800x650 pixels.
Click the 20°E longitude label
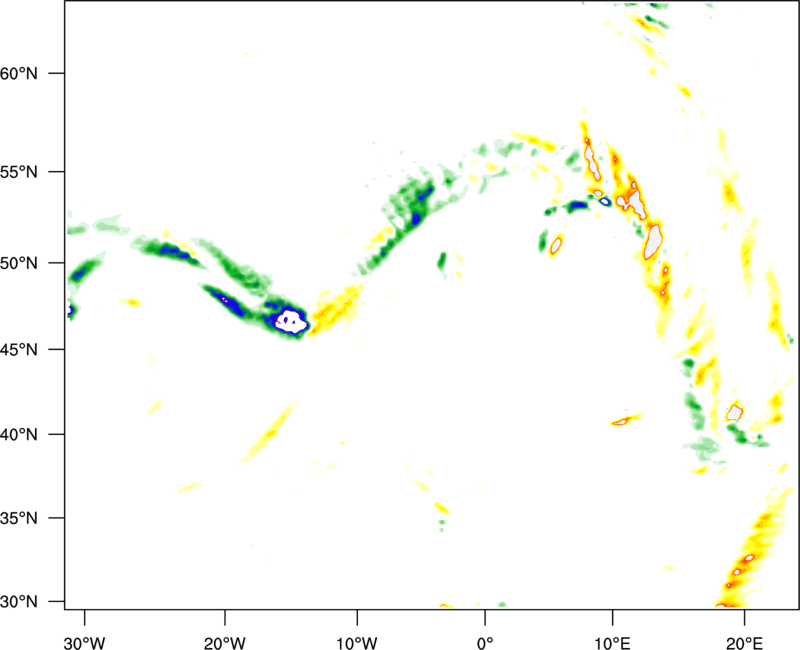[744, 643]
